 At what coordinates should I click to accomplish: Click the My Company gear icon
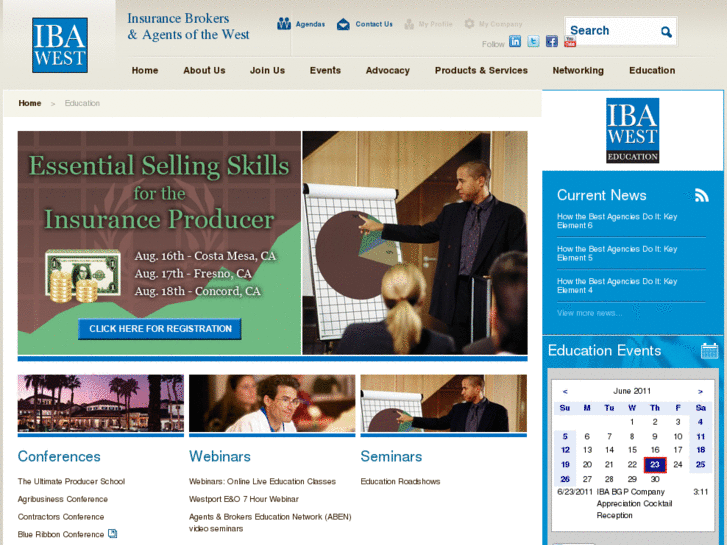[469, 24]
